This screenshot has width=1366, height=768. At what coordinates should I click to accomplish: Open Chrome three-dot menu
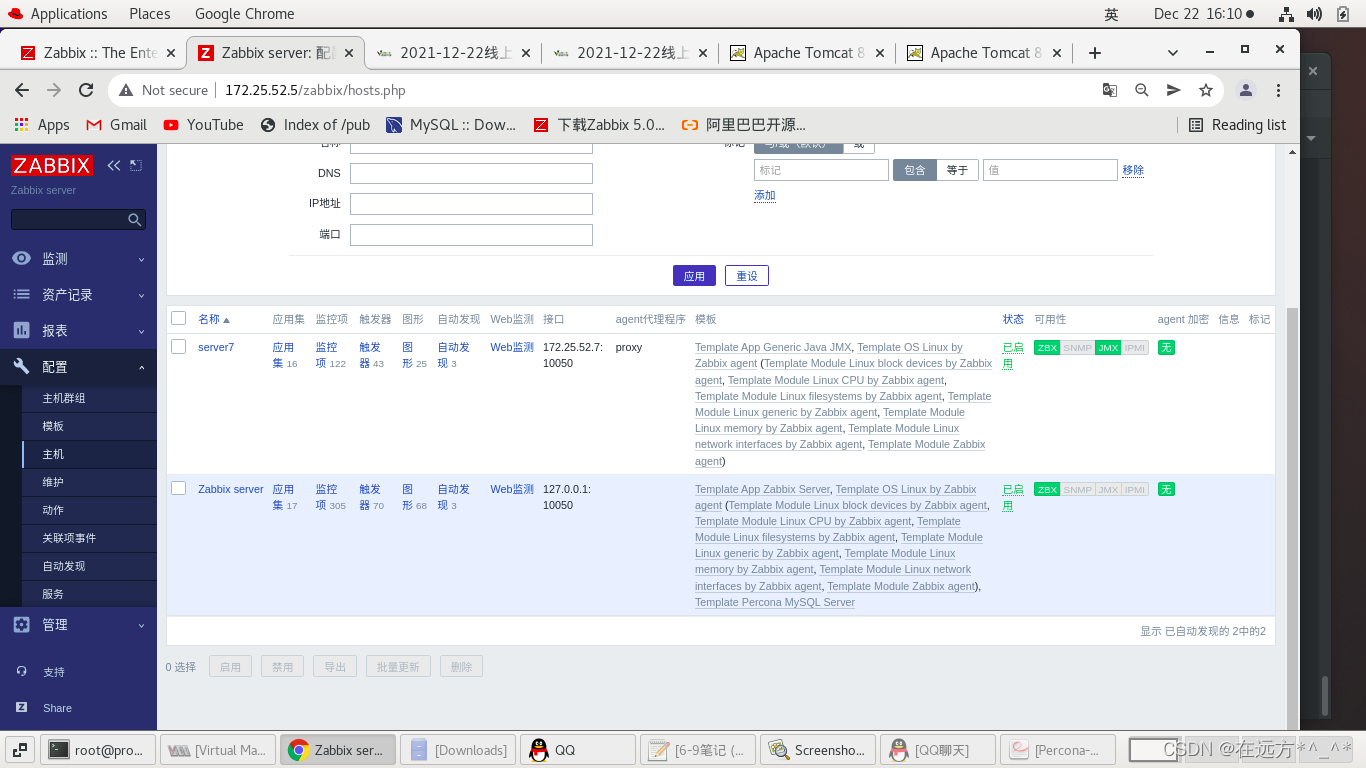coord(1278,90)
